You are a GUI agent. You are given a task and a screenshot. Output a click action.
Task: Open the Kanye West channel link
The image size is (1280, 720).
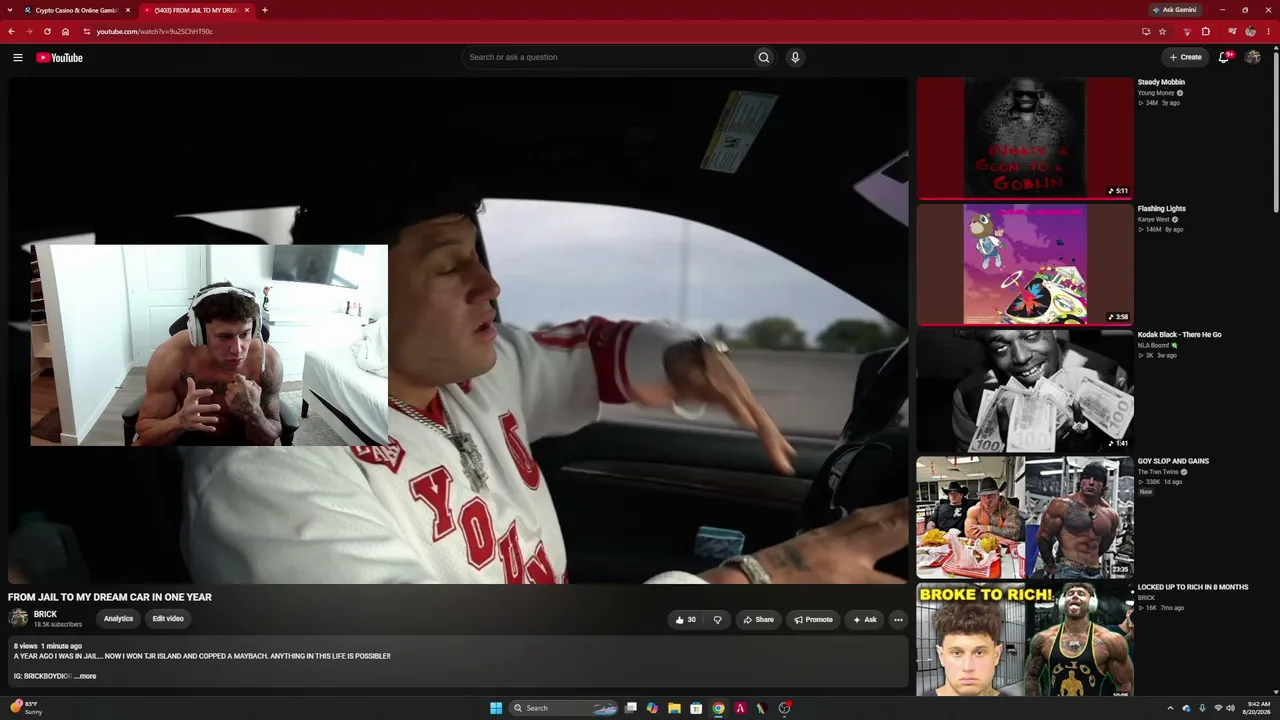coord(1153,219)
